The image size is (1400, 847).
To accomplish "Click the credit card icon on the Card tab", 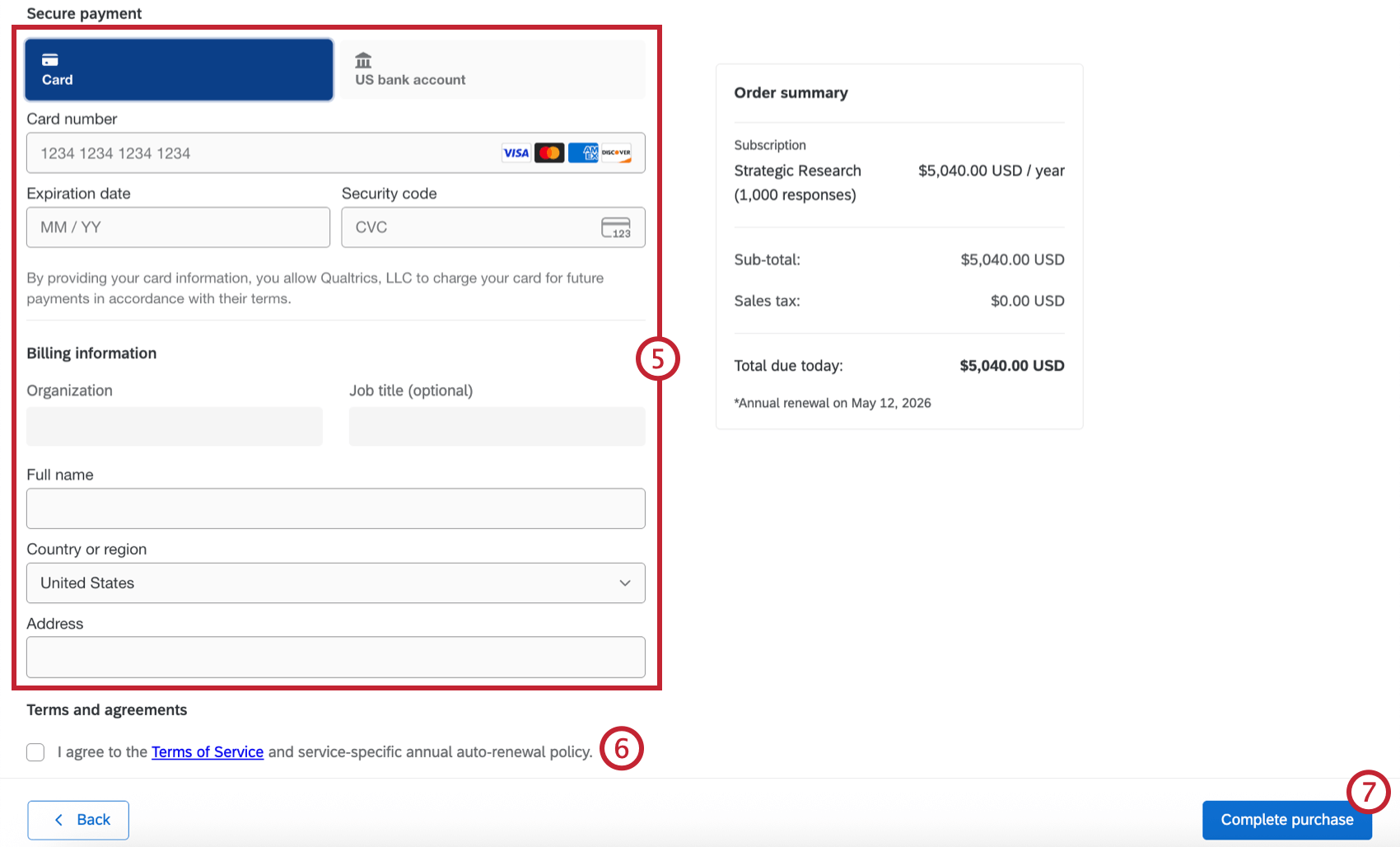I will click(x=52, y=58).
